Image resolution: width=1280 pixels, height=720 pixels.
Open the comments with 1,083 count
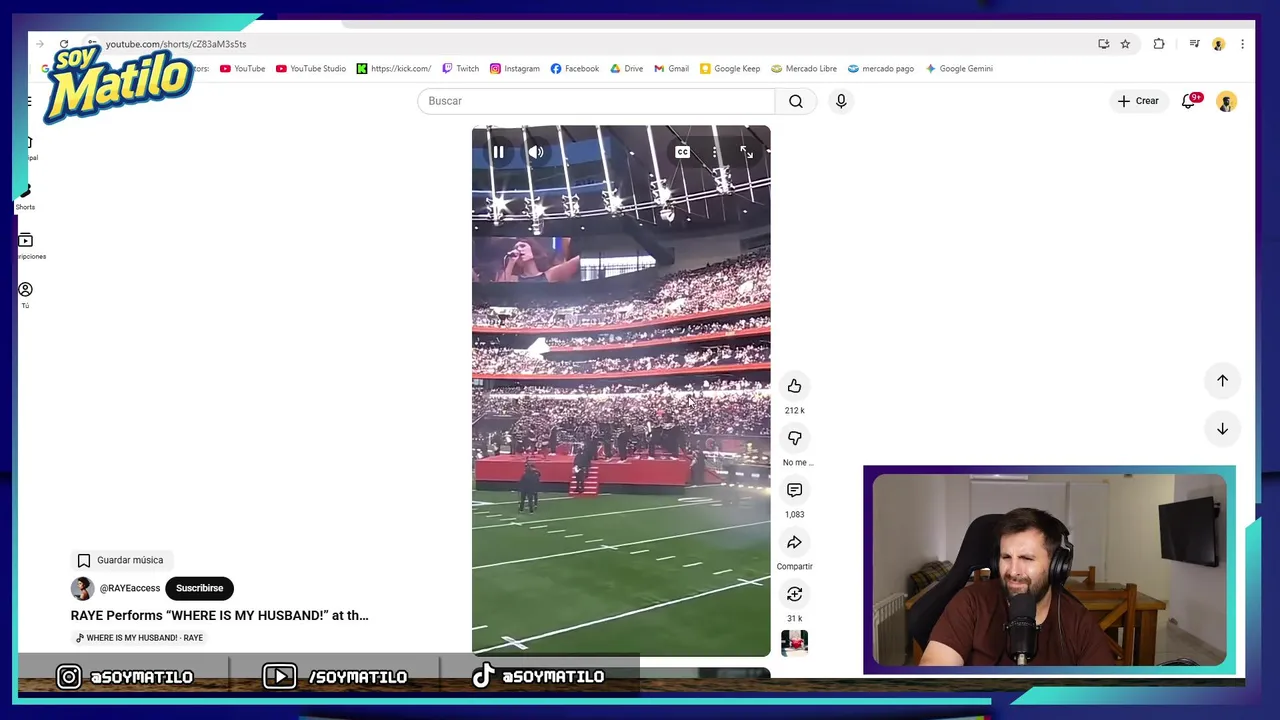[794, 490]
